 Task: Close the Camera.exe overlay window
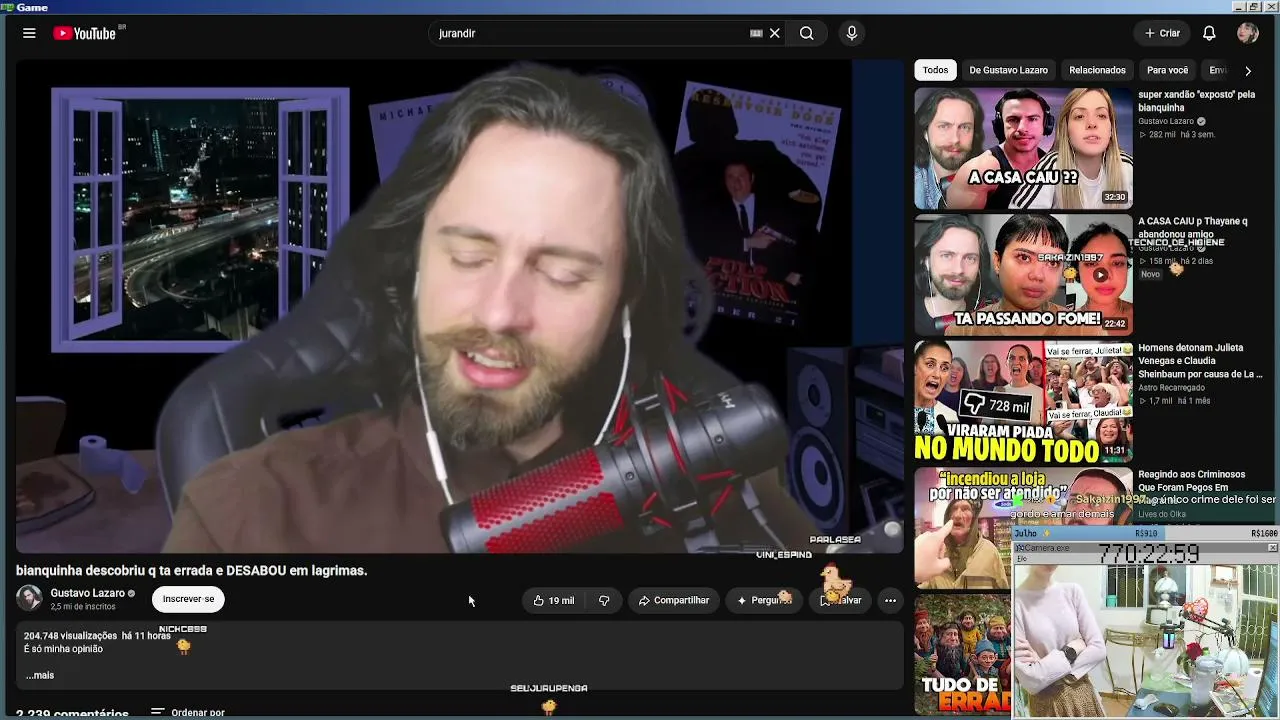click(1272, 548)
